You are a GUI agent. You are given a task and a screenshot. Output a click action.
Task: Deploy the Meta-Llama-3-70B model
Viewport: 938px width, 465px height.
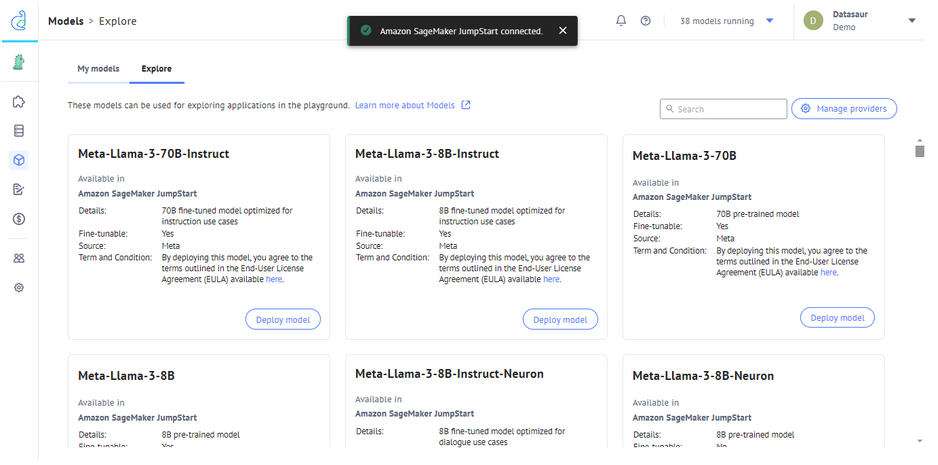coord(838,318)
